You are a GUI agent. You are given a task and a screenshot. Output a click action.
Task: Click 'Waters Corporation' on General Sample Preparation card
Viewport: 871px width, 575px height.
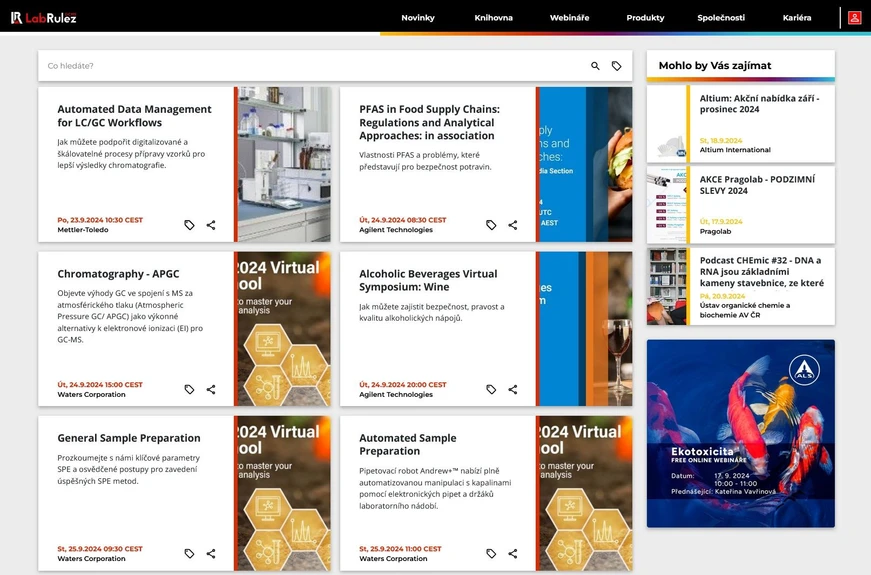91,559
